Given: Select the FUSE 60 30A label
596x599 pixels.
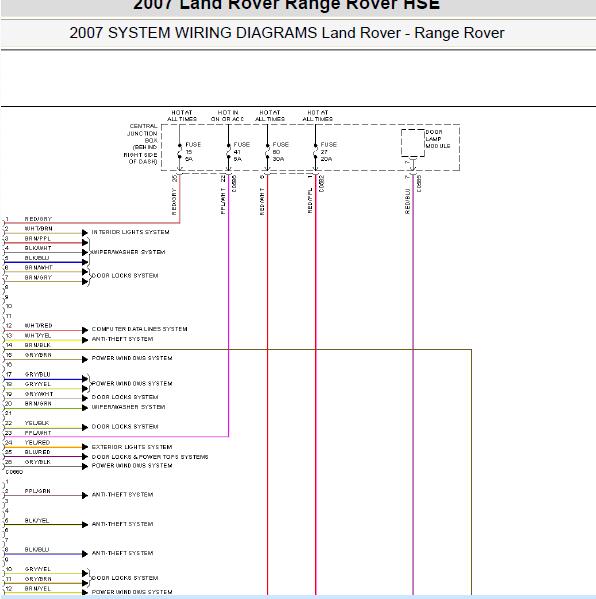Looking at the screenshot, I should click(x=280, y=152).
